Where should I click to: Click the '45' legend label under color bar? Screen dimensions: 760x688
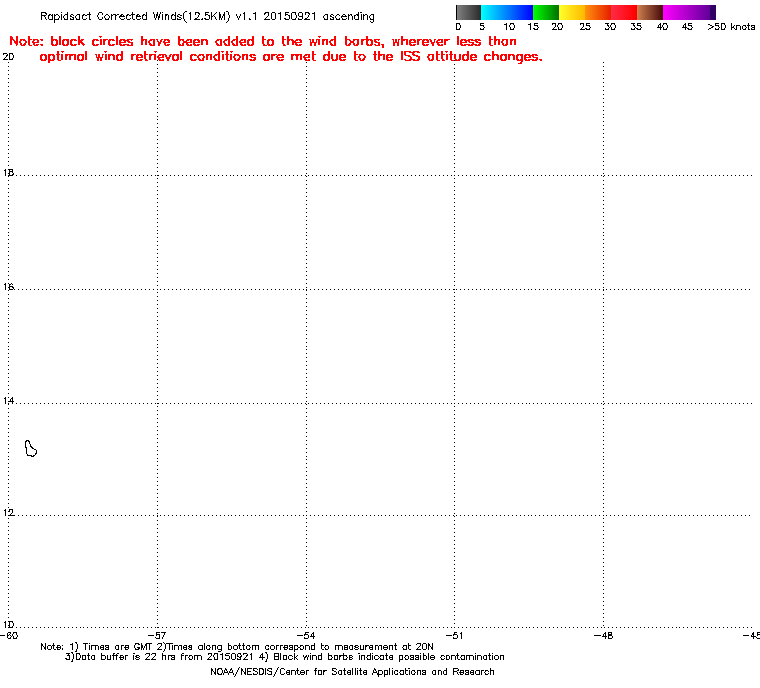(687, 27)
